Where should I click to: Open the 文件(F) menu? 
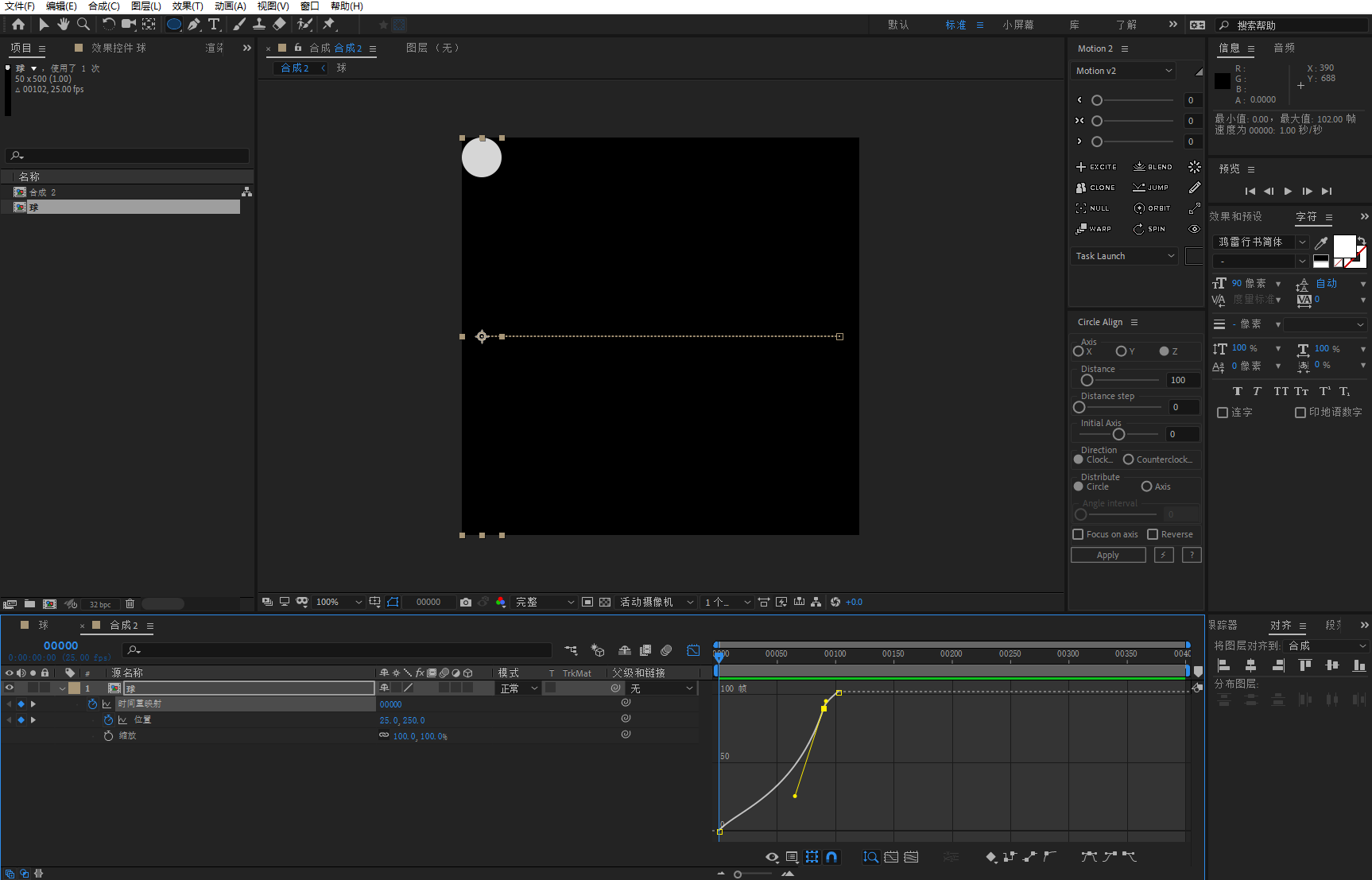coord(20,6)
